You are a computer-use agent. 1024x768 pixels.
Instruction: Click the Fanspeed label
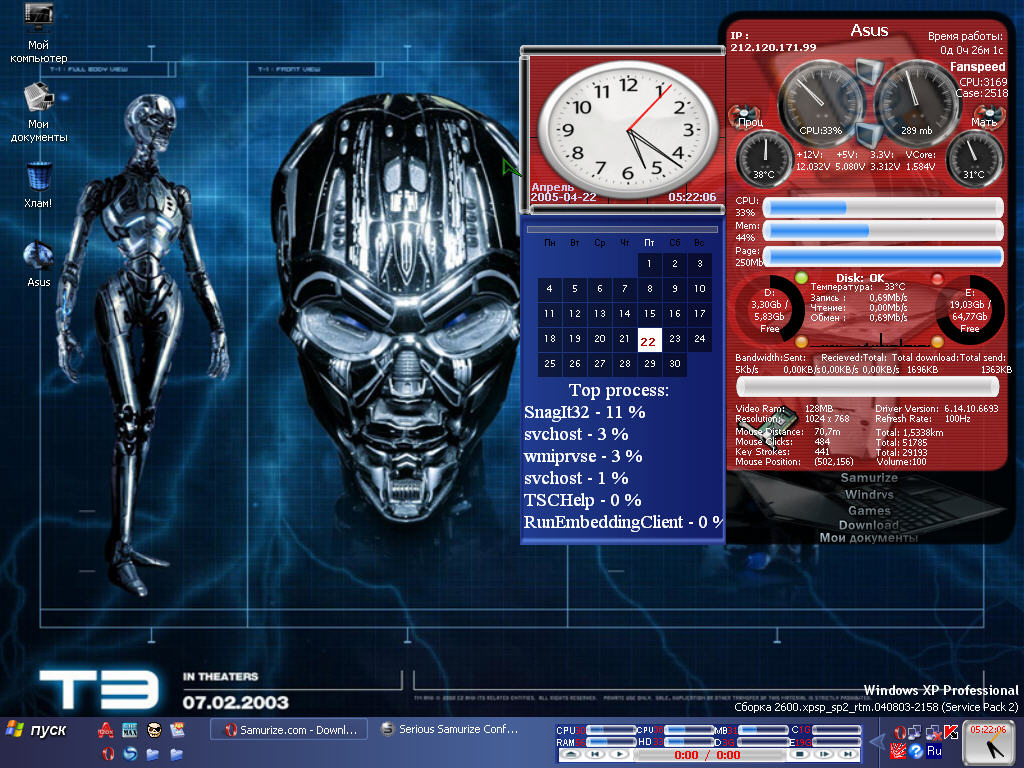(978, 67)
